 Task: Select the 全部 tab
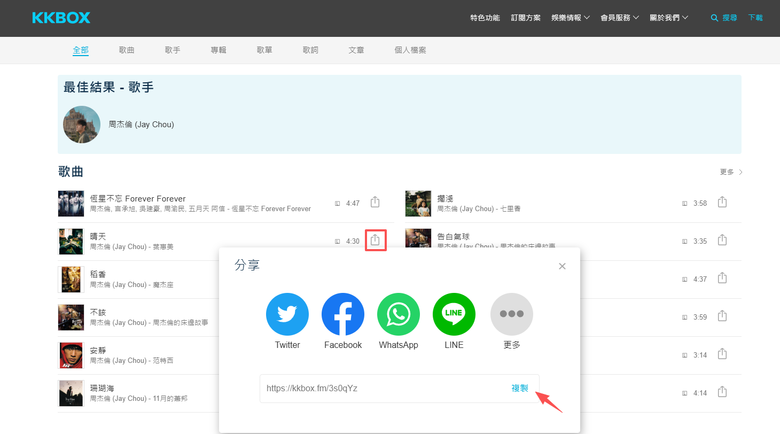81,50
